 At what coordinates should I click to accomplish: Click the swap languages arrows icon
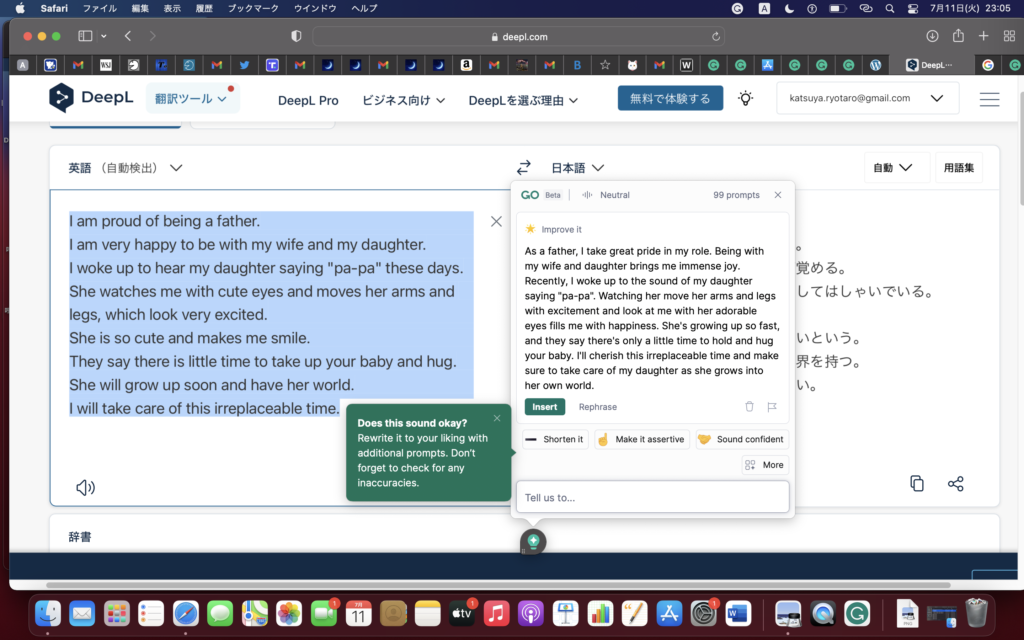point(523,168)
